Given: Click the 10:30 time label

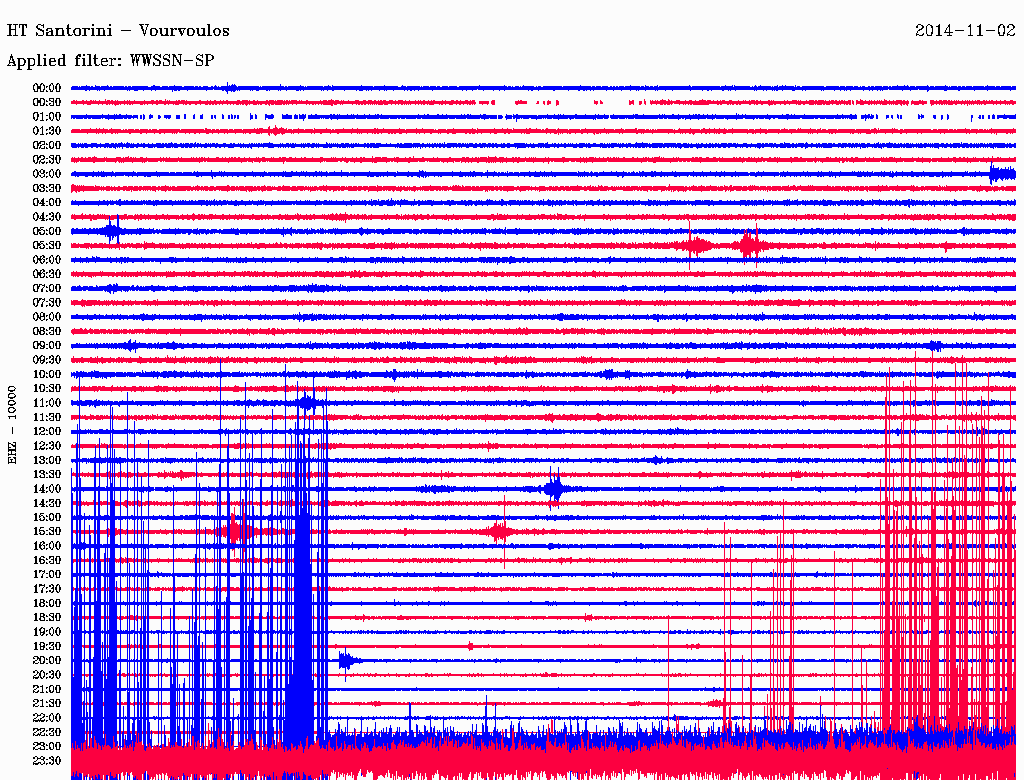Looking at the screenshot, I should 47,389.
